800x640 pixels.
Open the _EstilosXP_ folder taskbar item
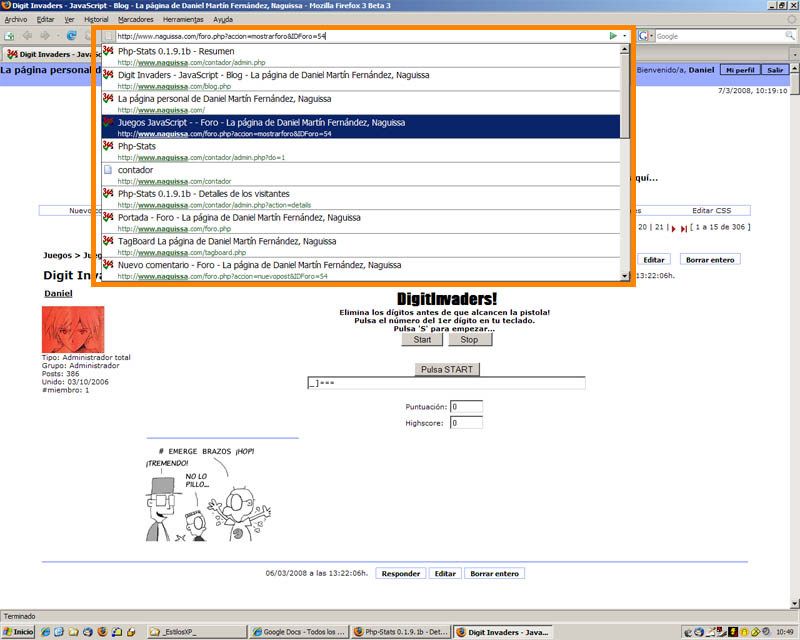tap(194, 632)
